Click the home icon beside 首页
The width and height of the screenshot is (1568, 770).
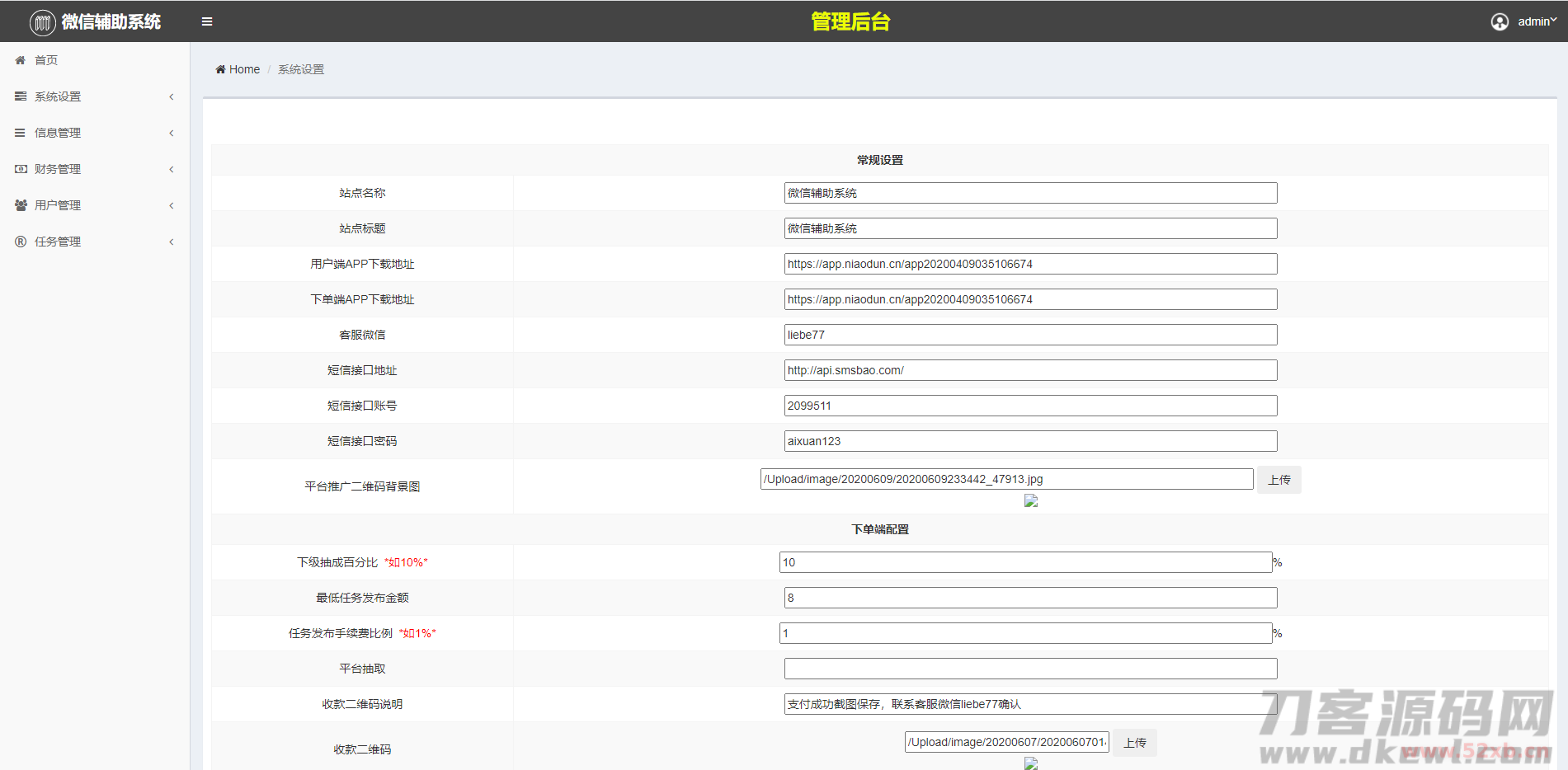[21, 60]
